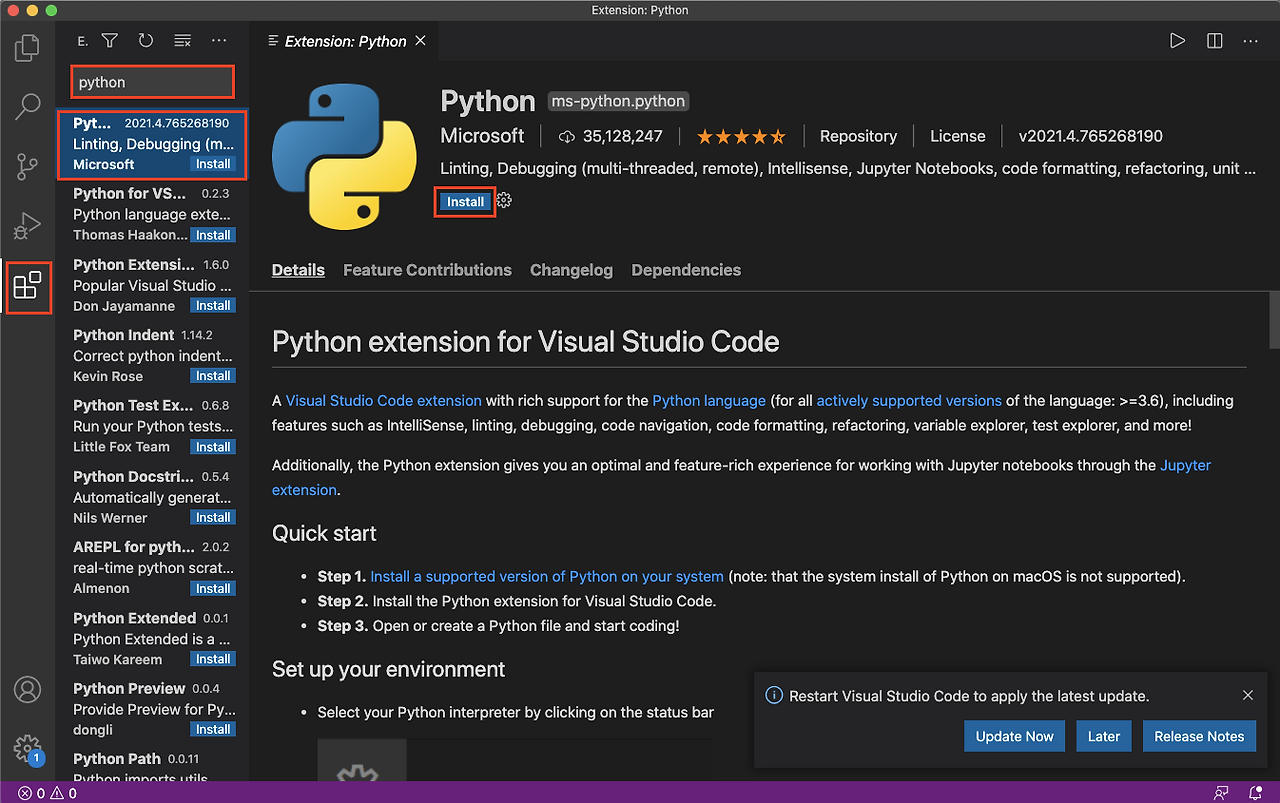Install Python Preview by dongli
Image resolution: width=1280 pixels, height=803 pixels.
click(x=213, y=730)
